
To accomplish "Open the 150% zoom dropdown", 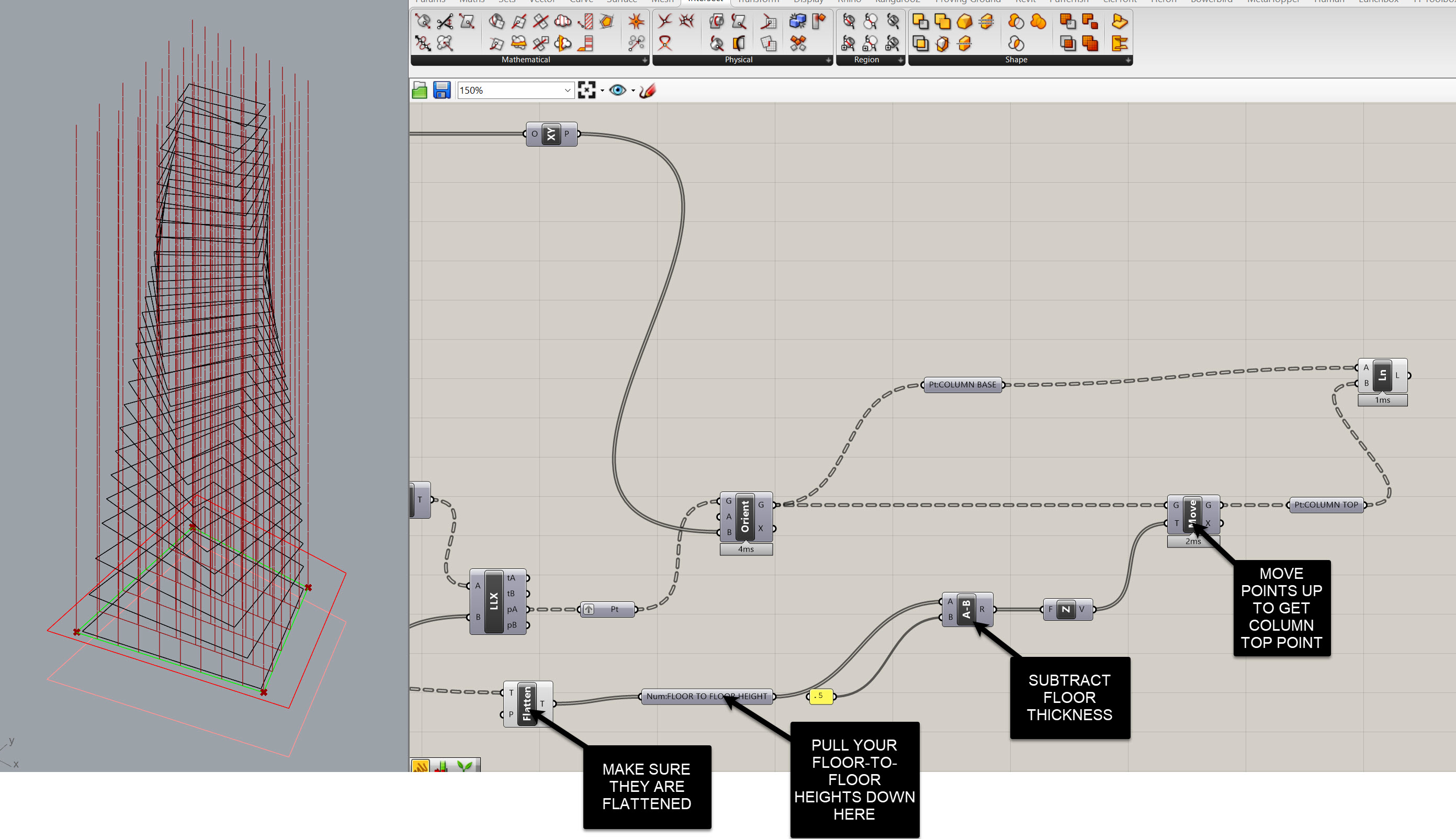I will coord(567,91).
